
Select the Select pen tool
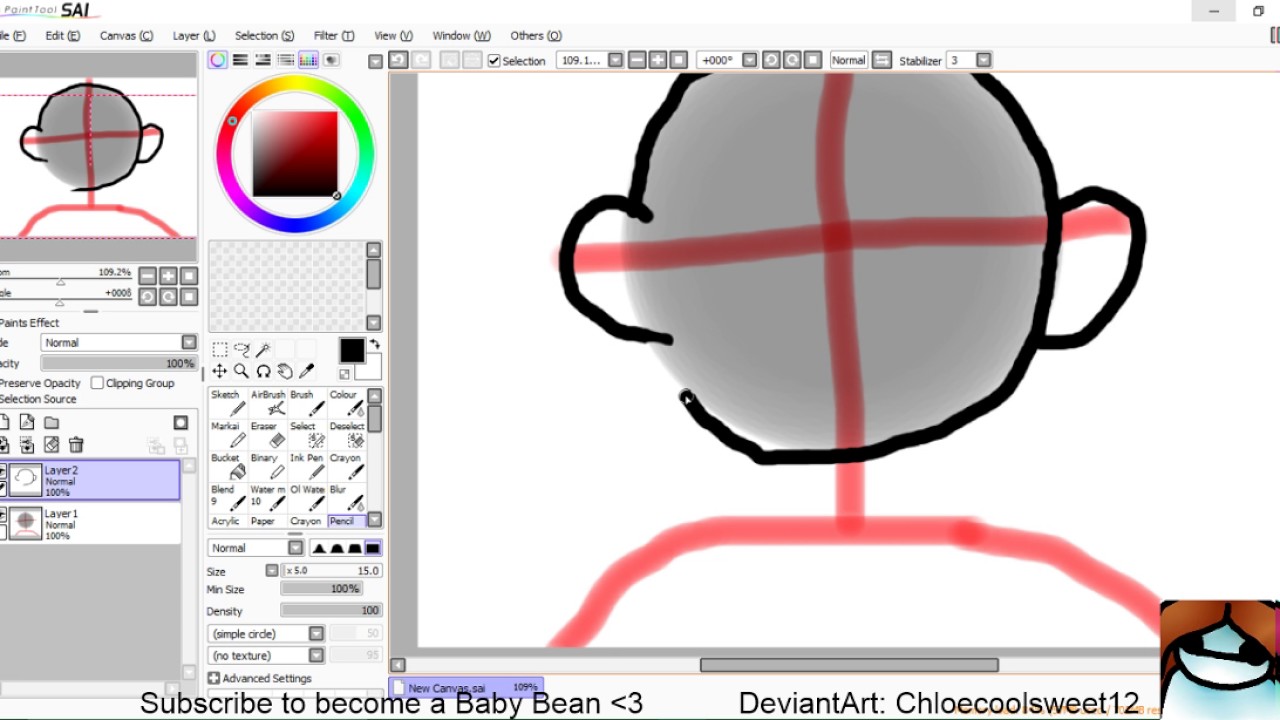pyautogui.click(x=307, y=435)
